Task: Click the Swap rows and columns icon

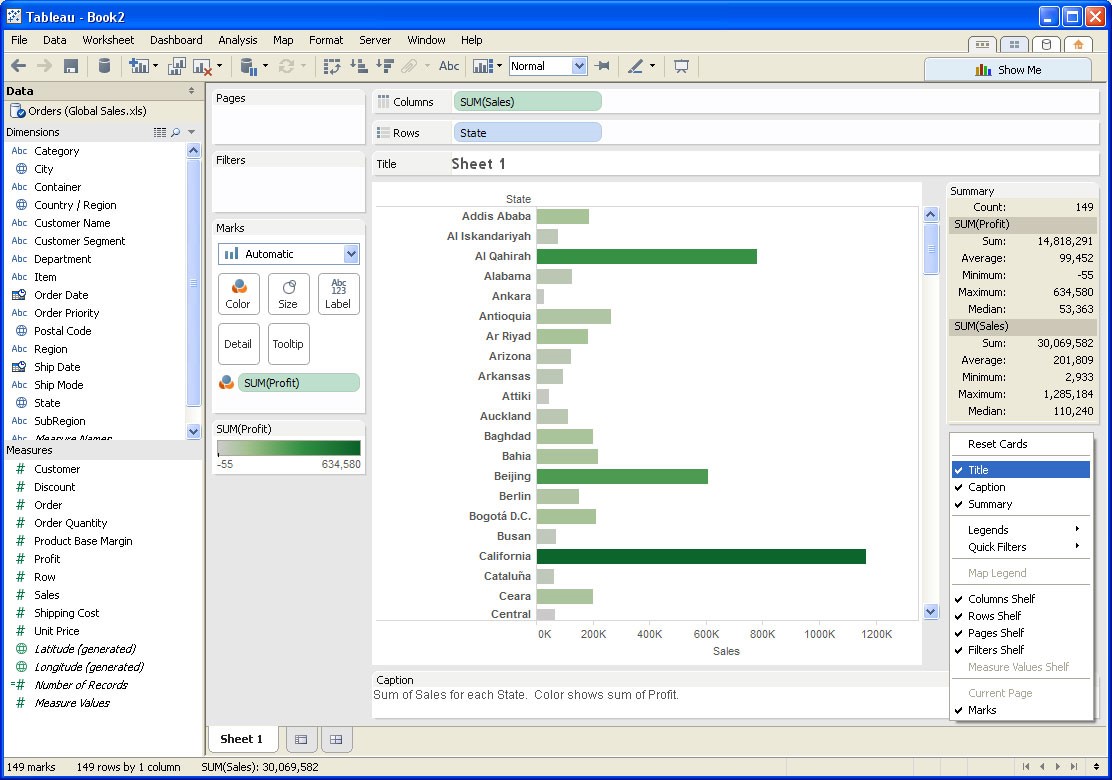Action: click(332, 66)
